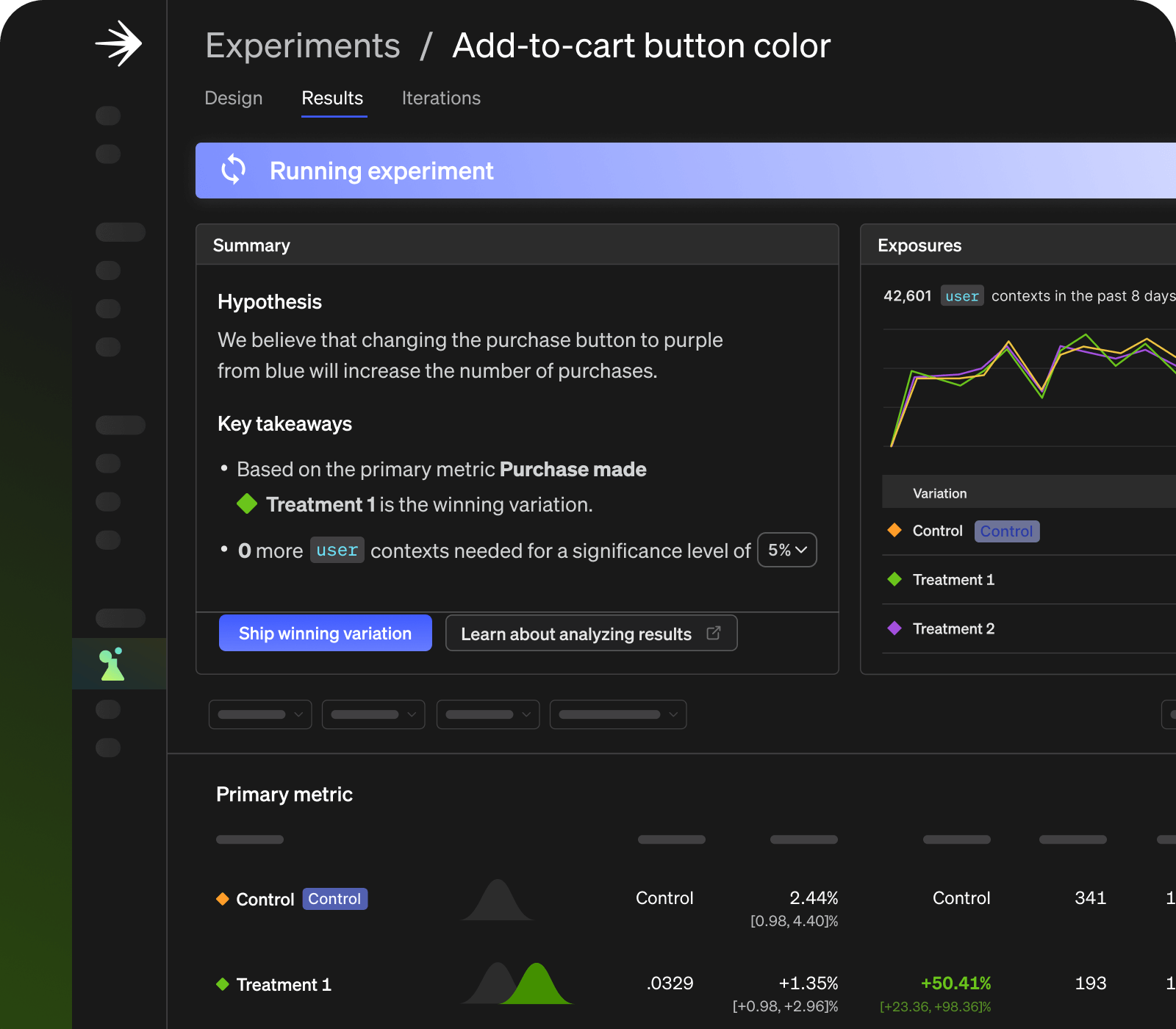Open the fourth, widest filter dropdown
Viewport: 1176px width, 1029px height.
[618, 714]
